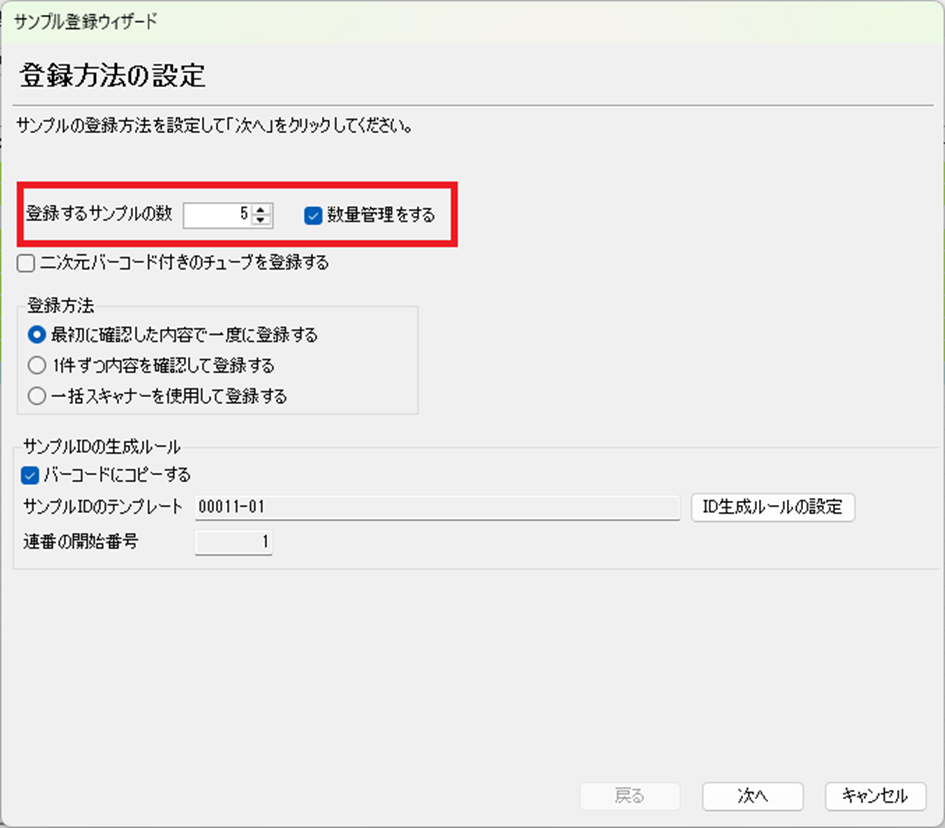Choose 1件ずつ内容を確認して登録する radio option
Screen dimensions: 945x828
pos(37,366)
